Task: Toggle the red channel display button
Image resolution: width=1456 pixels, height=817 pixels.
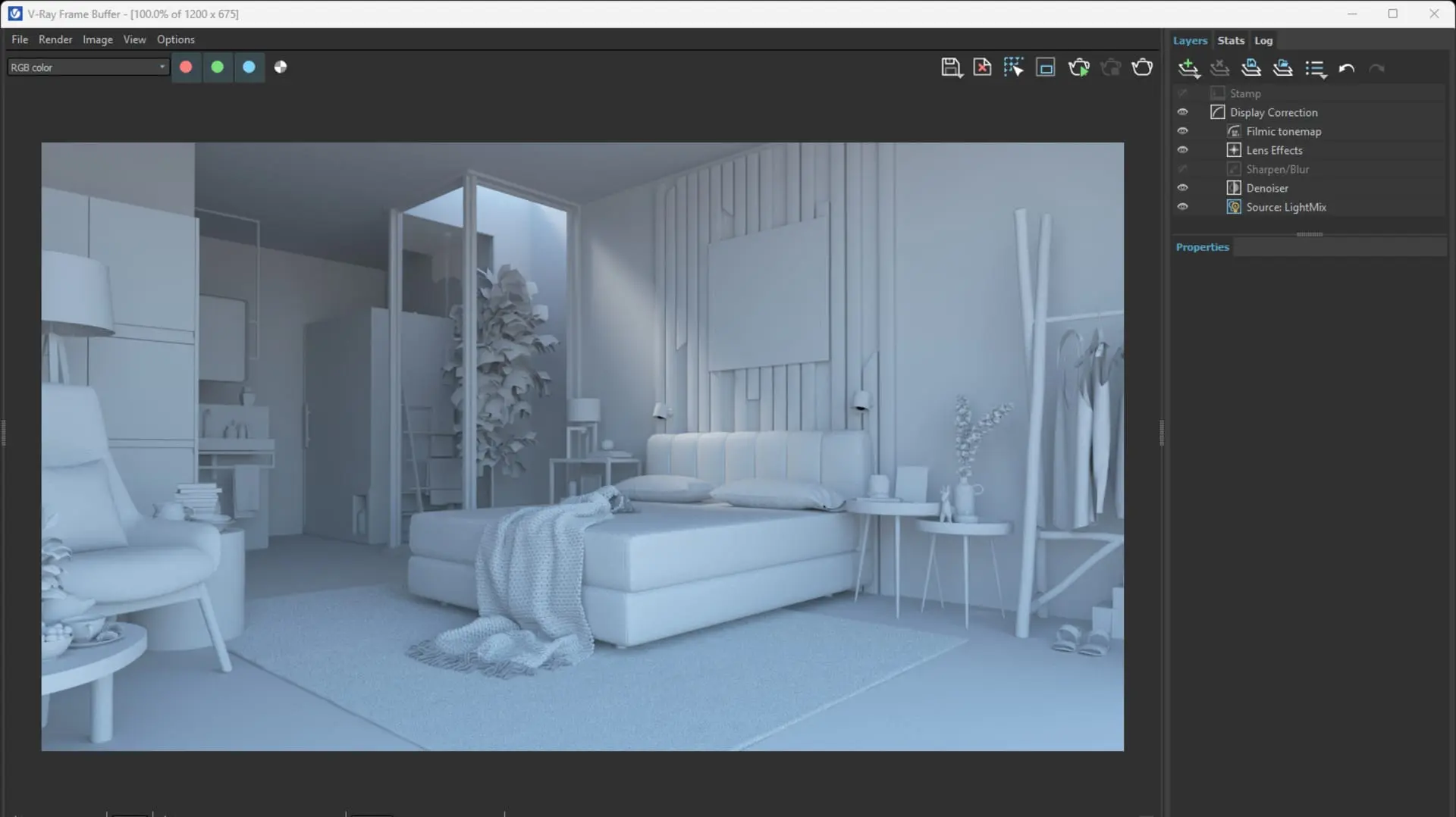Action: point(187,67)
